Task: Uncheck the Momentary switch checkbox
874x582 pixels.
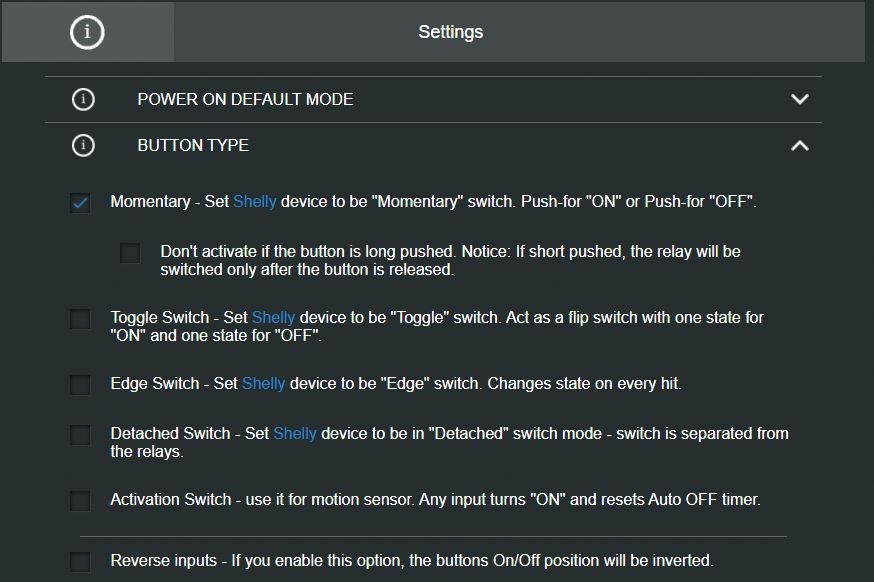Action: [80, 202]
